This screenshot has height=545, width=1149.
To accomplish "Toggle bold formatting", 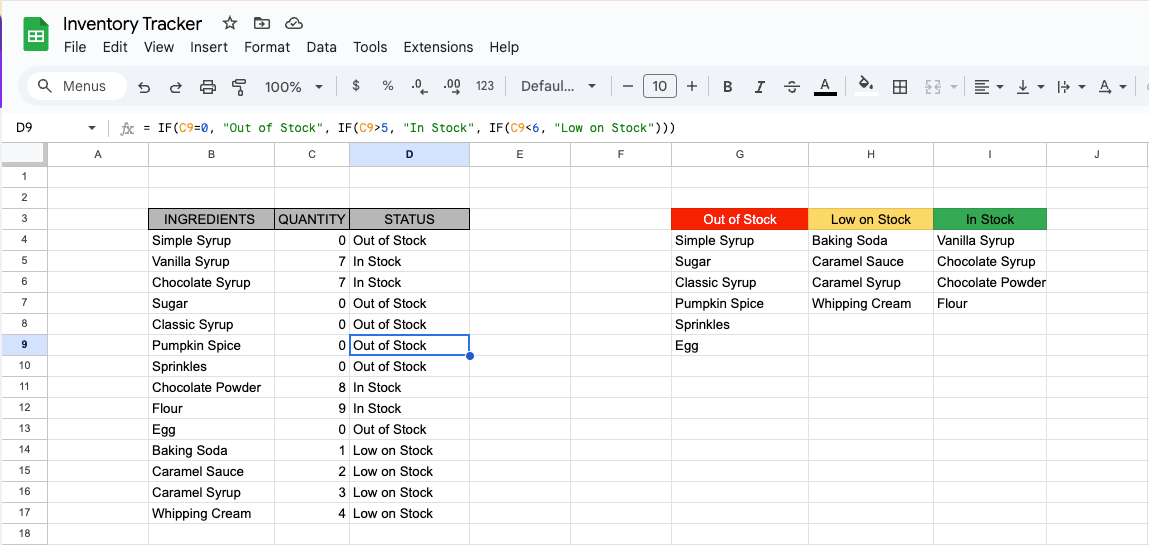I will coord(728,87).
